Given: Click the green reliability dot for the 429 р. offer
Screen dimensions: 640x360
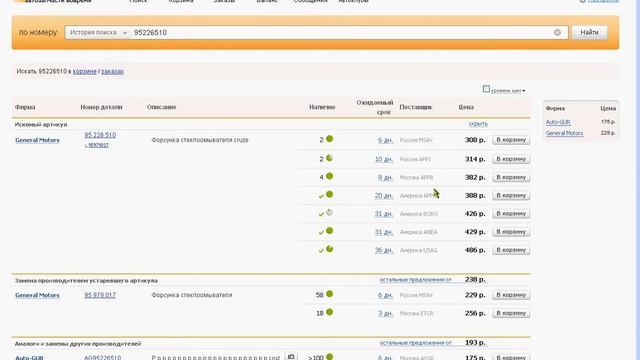Looking at the screenshot, I should click(329, 231).
